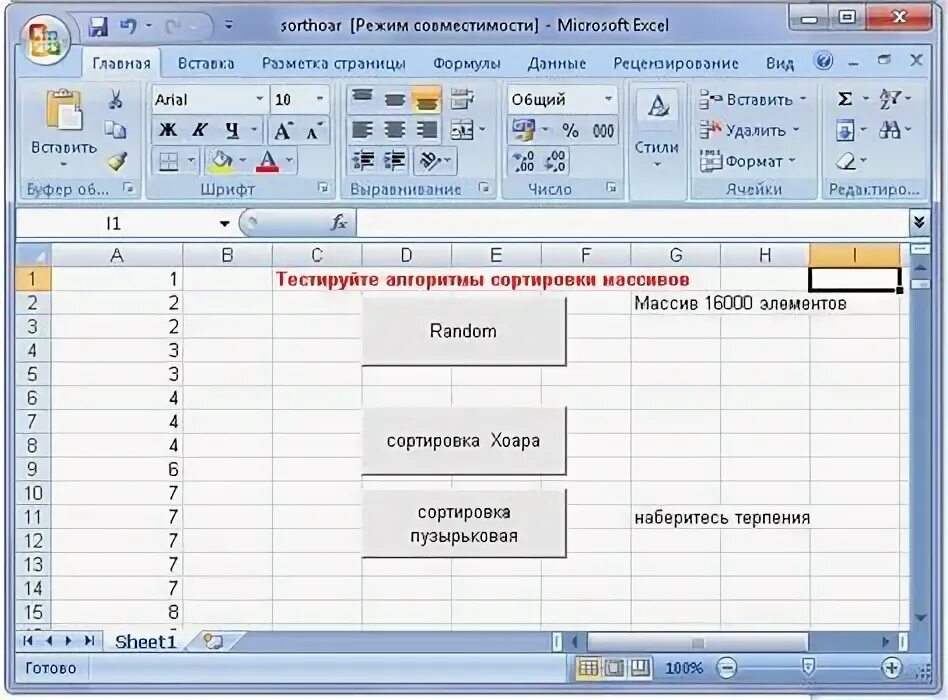Open the Шрифт dialog launcher
Viewport: 948px width, 700px height.
point(323,188)
